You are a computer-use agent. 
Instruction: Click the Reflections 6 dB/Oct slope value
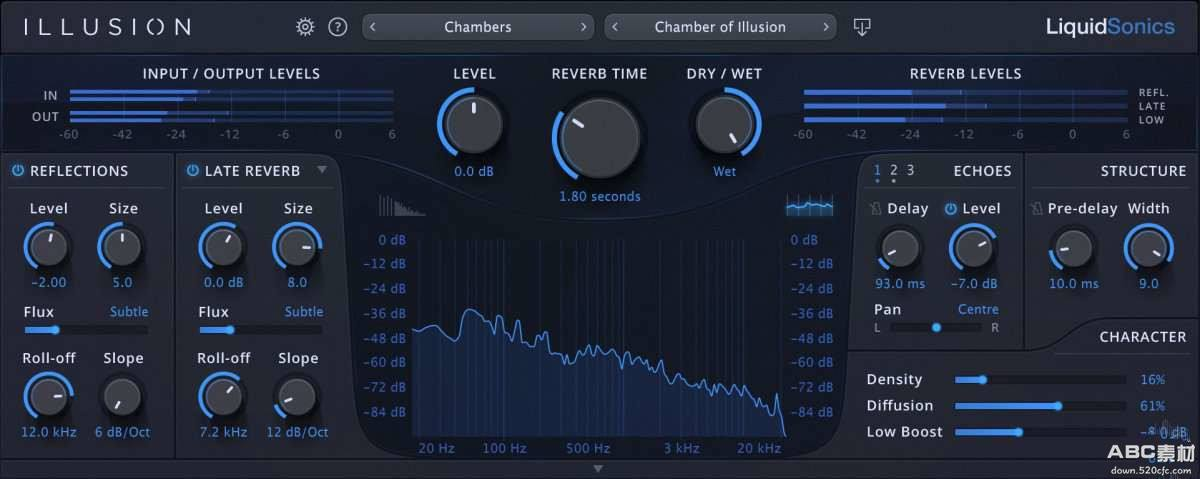(123, 432)
